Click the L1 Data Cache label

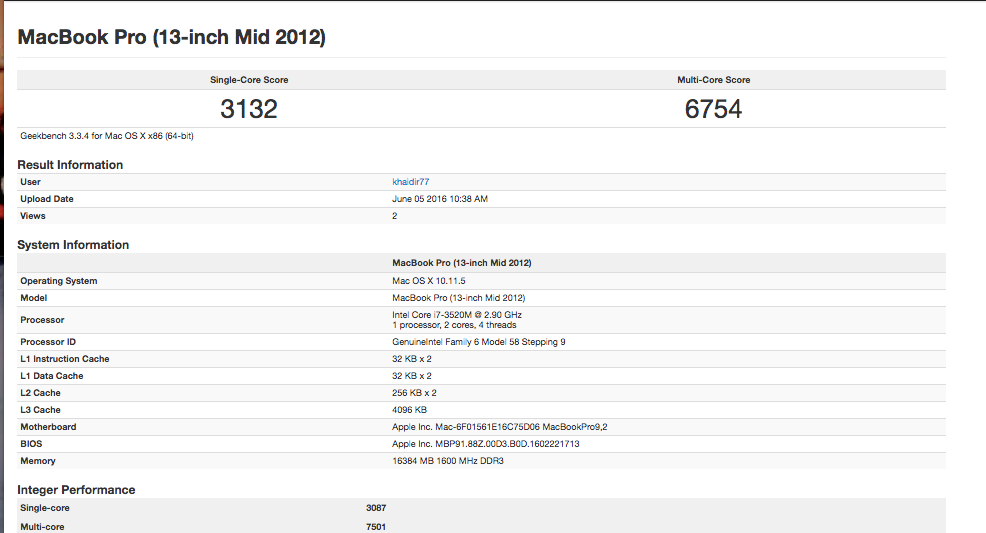52,376
